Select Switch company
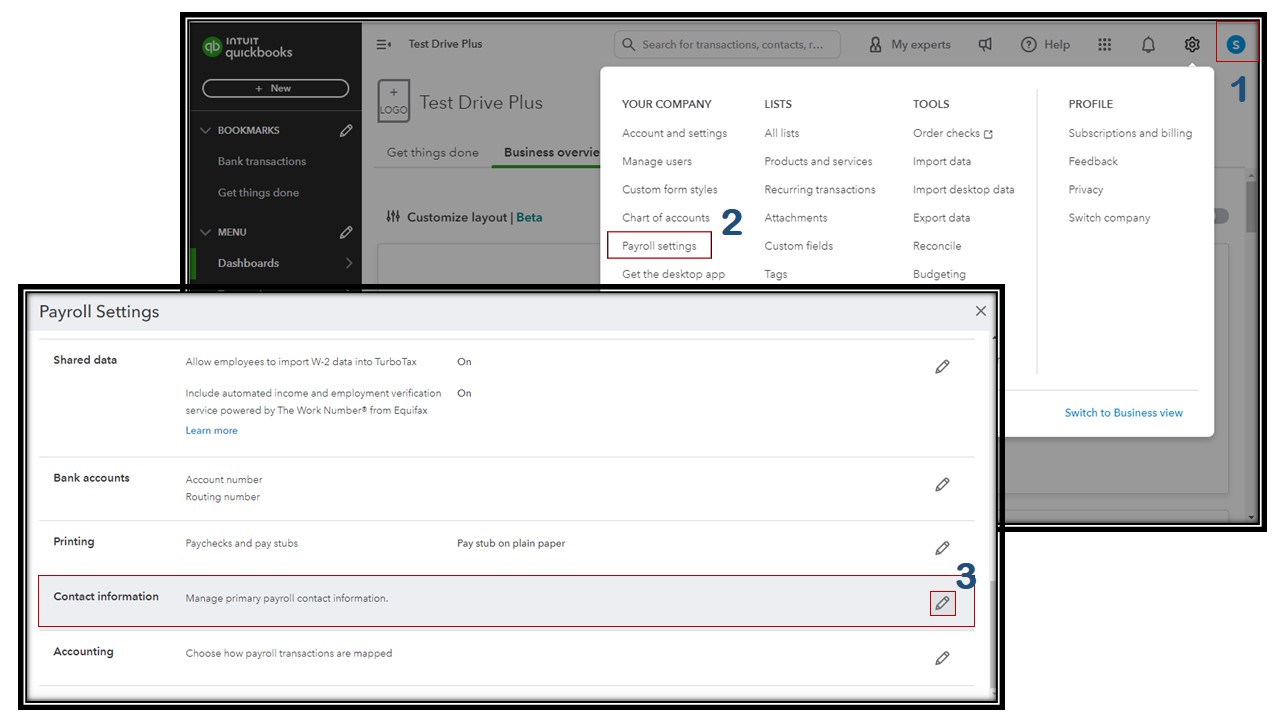 click(x=1109, y=217)
